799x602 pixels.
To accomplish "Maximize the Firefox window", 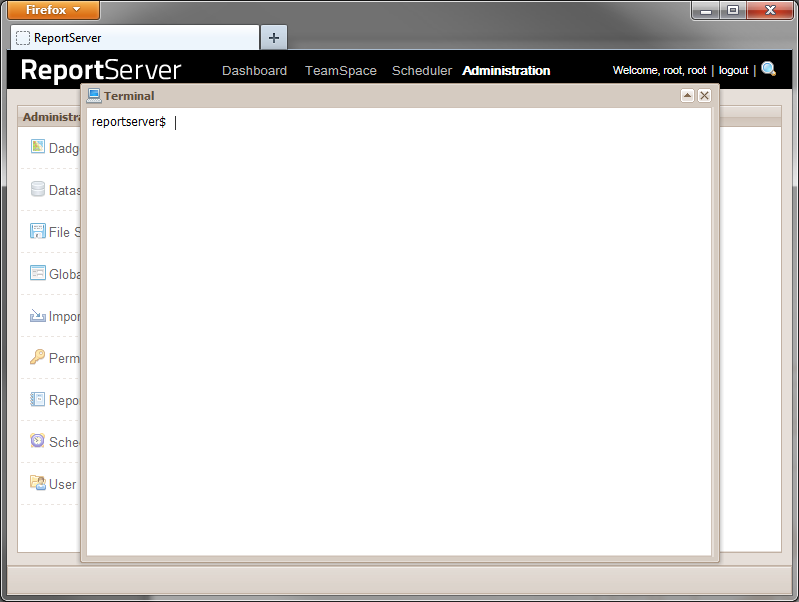I will (x=733, y=10).
